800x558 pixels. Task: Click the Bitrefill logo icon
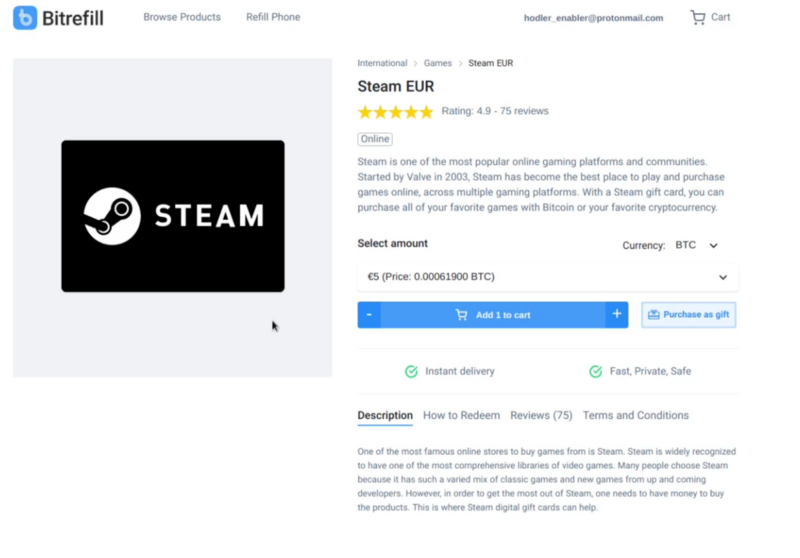tap(25, 18)
